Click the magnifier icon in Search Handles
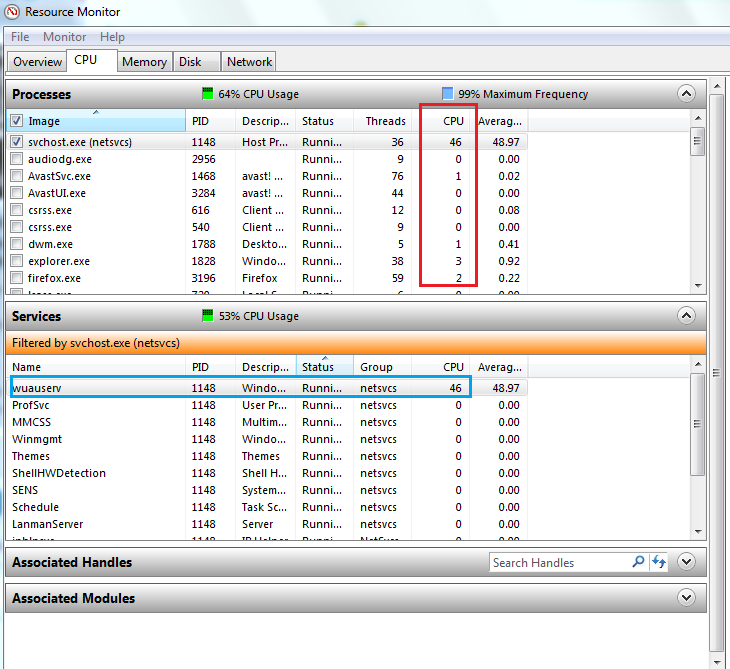The height and width of the screenshot is (669, 730). pyautogui.click(x=638, y=562)
